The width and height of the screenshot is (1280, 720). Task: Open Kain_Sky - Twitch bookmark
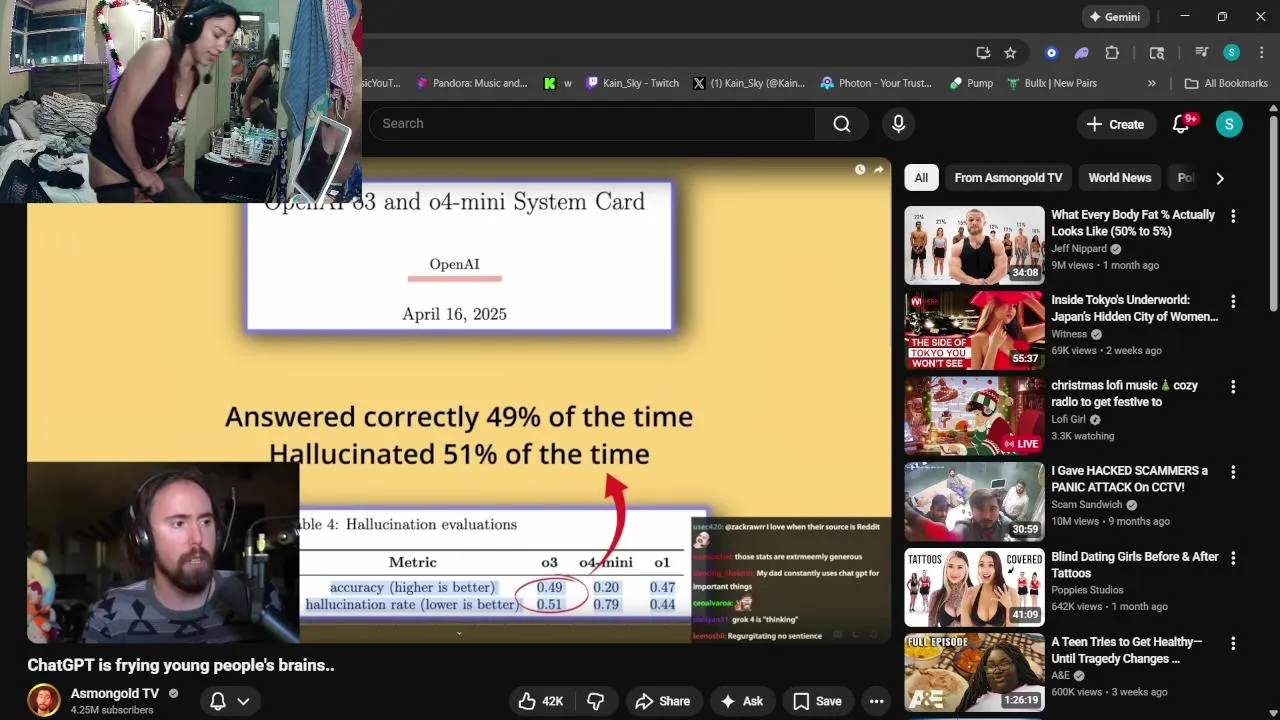click(x=633, y=83)
